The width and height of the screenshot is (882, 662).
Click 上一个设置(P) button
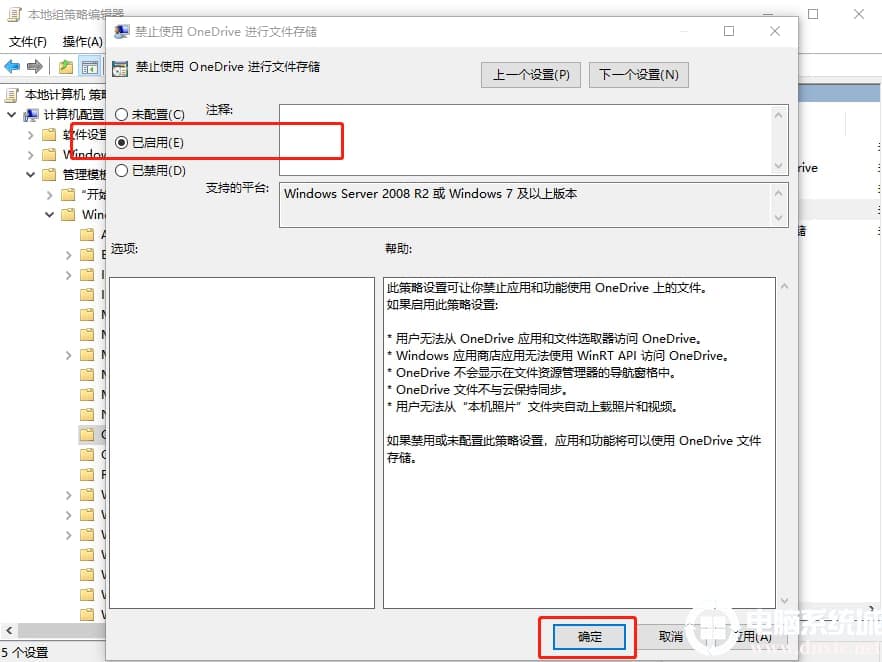(530, 75)
